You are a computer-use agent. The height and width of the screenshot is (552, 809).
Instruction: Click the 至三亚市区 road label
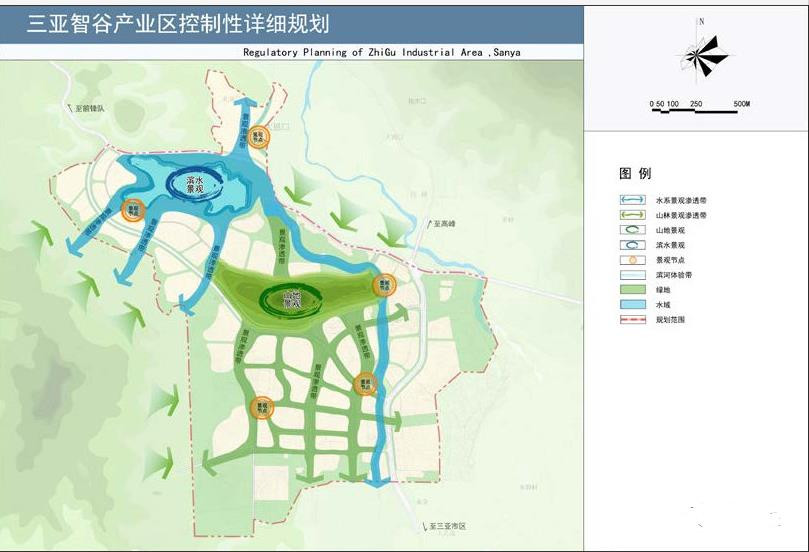pos(446,525)
